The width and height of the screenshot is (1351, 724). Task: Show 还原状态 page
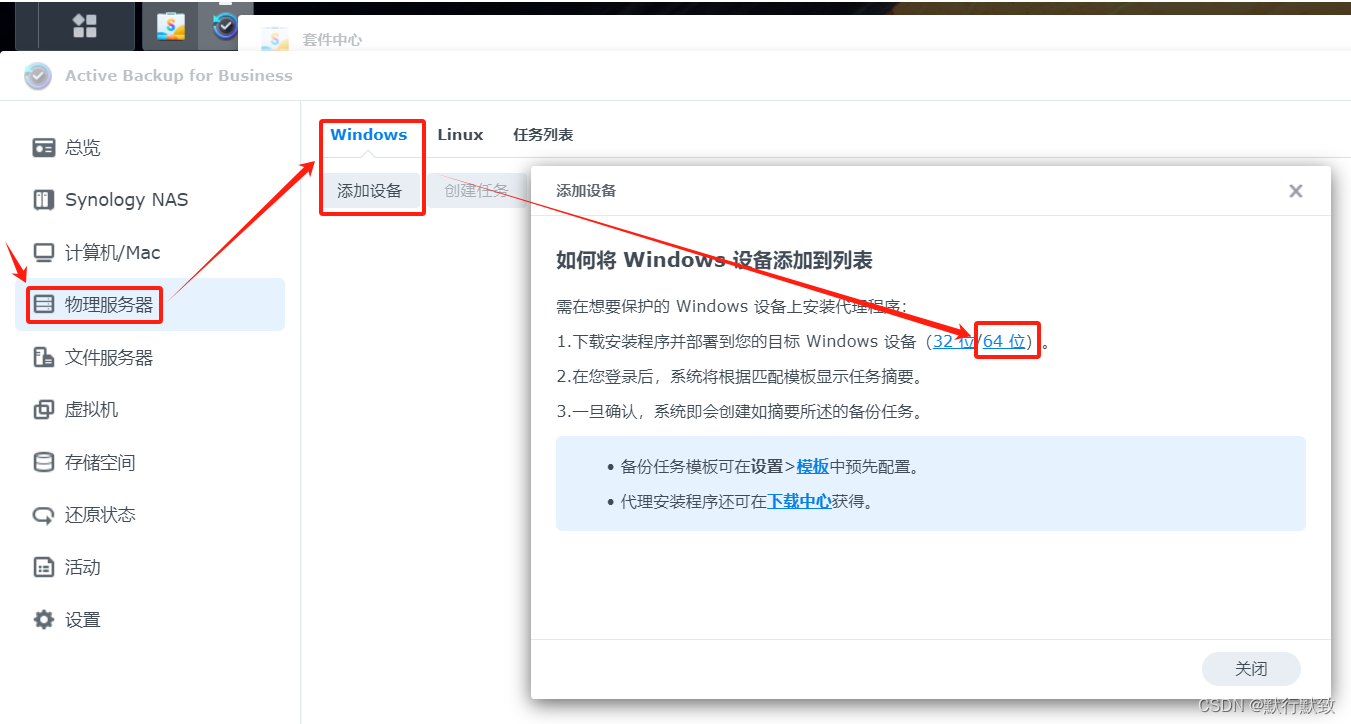point(150,515)
